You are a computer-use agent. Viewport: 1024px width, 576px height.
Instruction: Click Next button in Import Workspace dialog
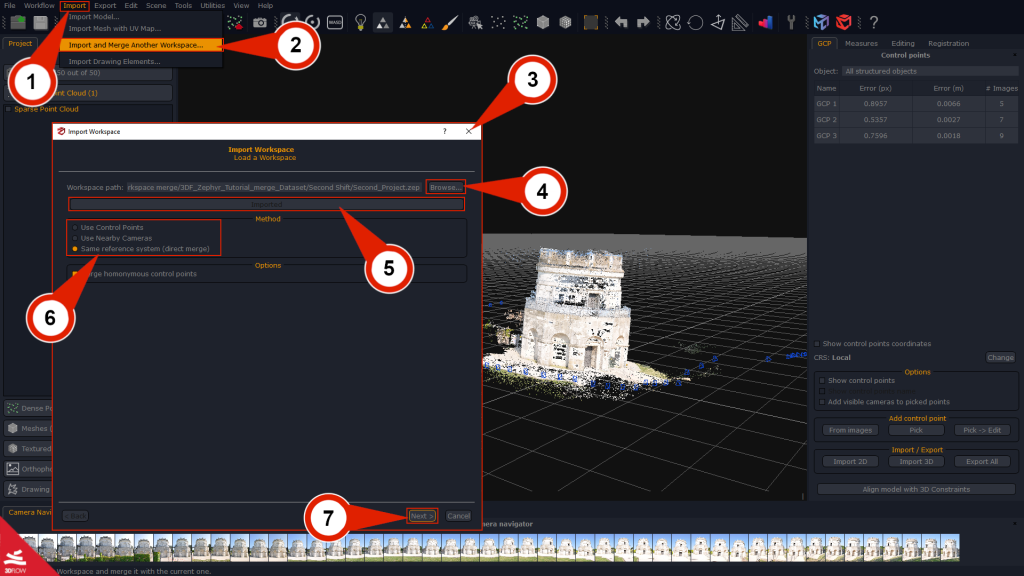tap(422, 516)
